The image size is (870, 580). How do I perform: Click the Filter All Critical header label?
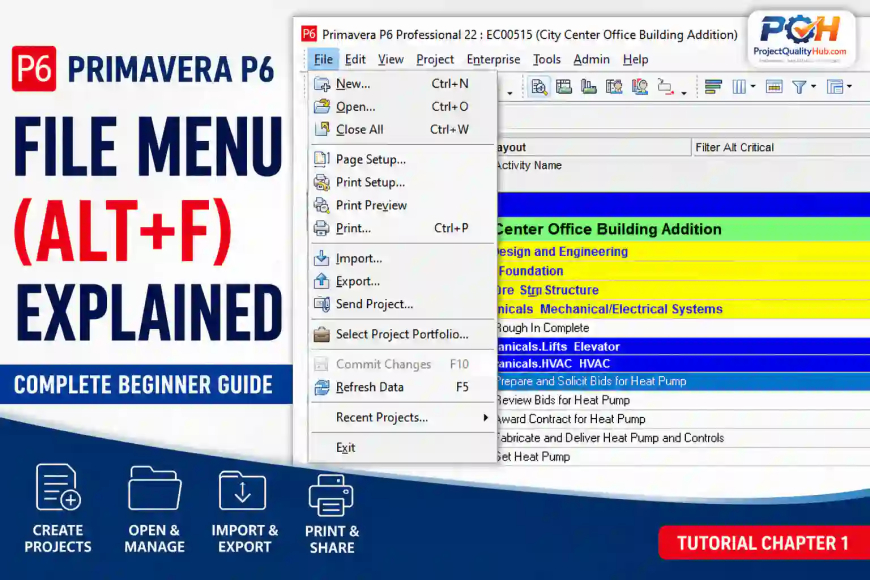point(735,148)
